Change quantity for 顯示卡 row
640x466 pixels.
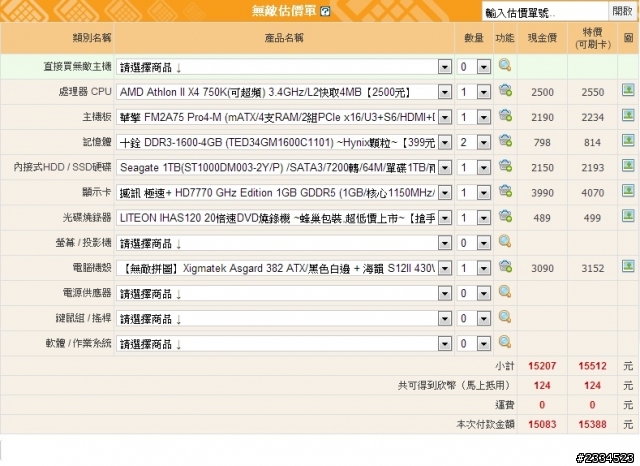[473, 193]
